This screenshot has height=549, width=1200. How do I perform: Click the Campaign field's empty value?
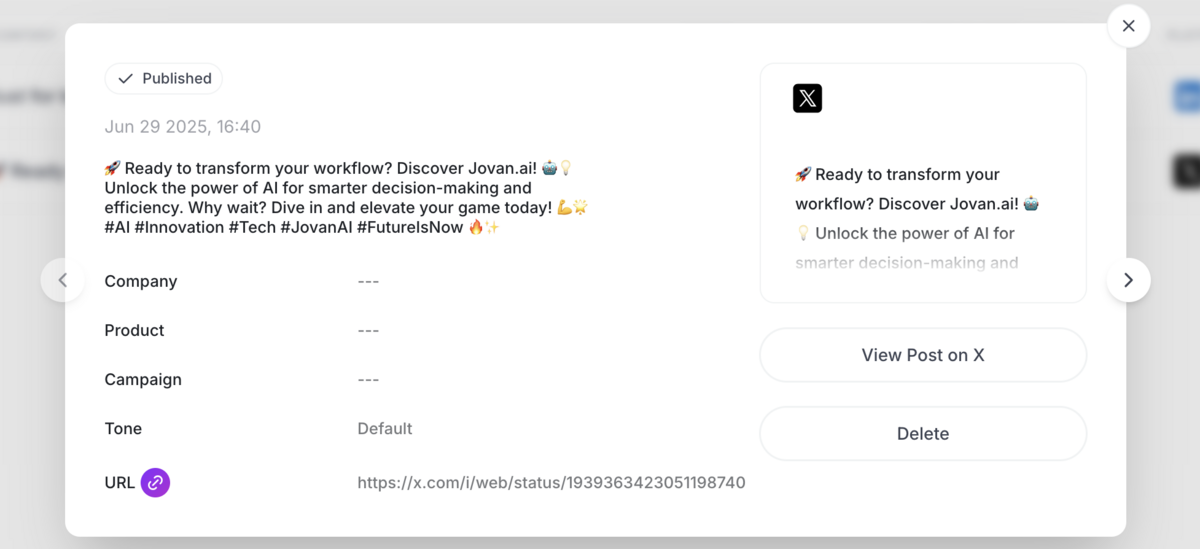coord(368,380)
